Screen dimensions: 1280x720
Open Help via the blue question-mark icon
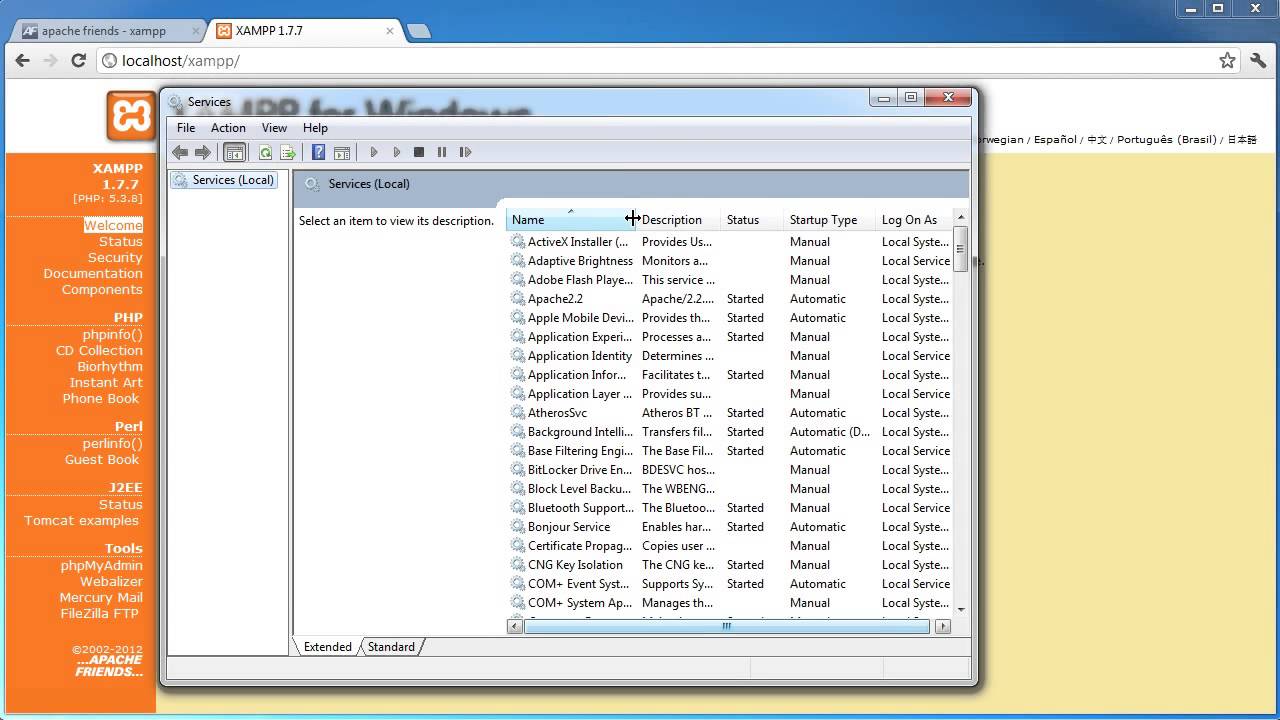click(x=318, y=152)
